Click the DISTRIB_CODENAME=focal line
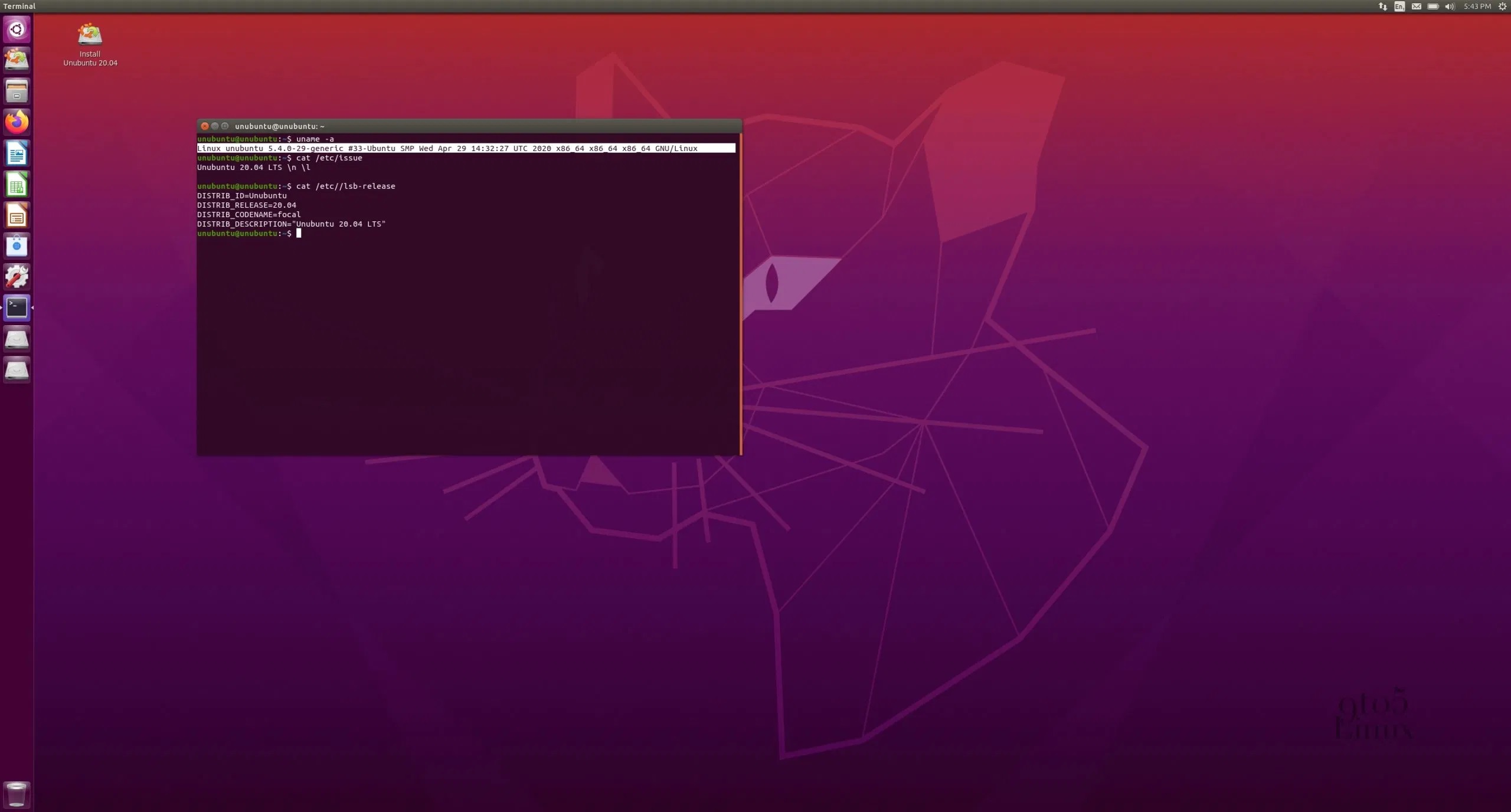The image size is (1511, 812). pyautogui.click(x=249, y=215)
